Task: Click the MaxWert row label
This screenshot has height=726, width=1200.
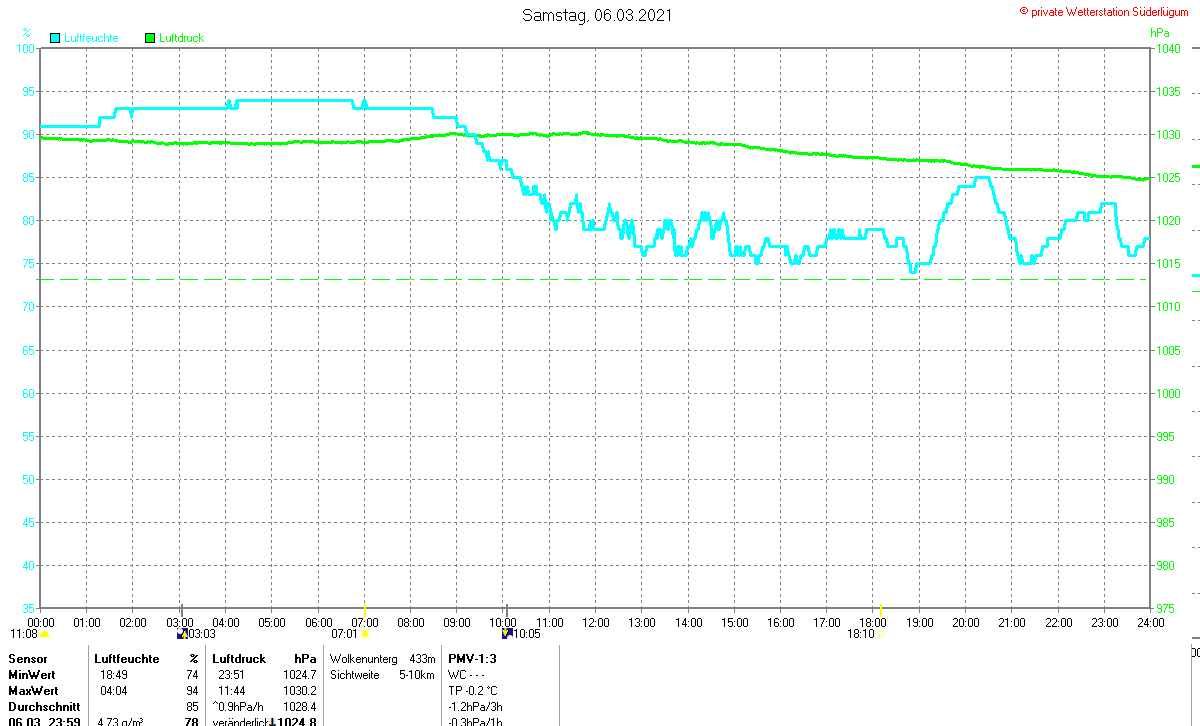Action: pyautogui.click(x=31, y=691)
